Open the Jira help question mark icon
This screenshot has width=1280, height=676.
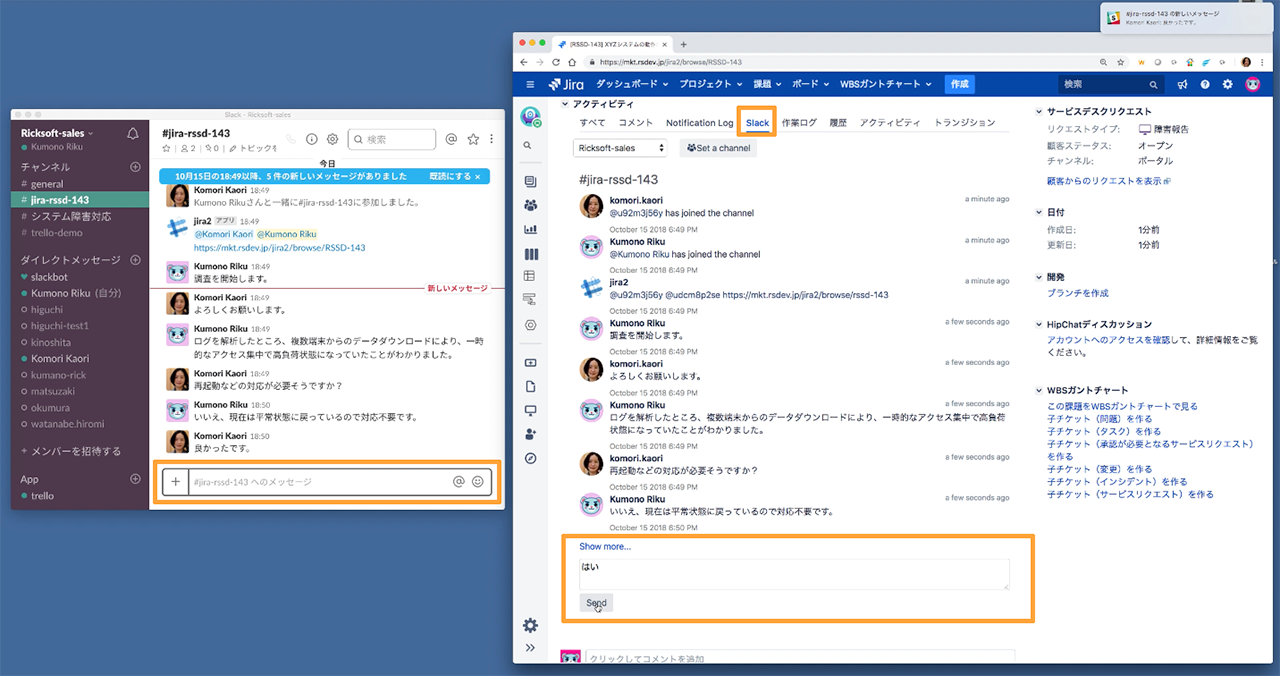click(1205, 85)
